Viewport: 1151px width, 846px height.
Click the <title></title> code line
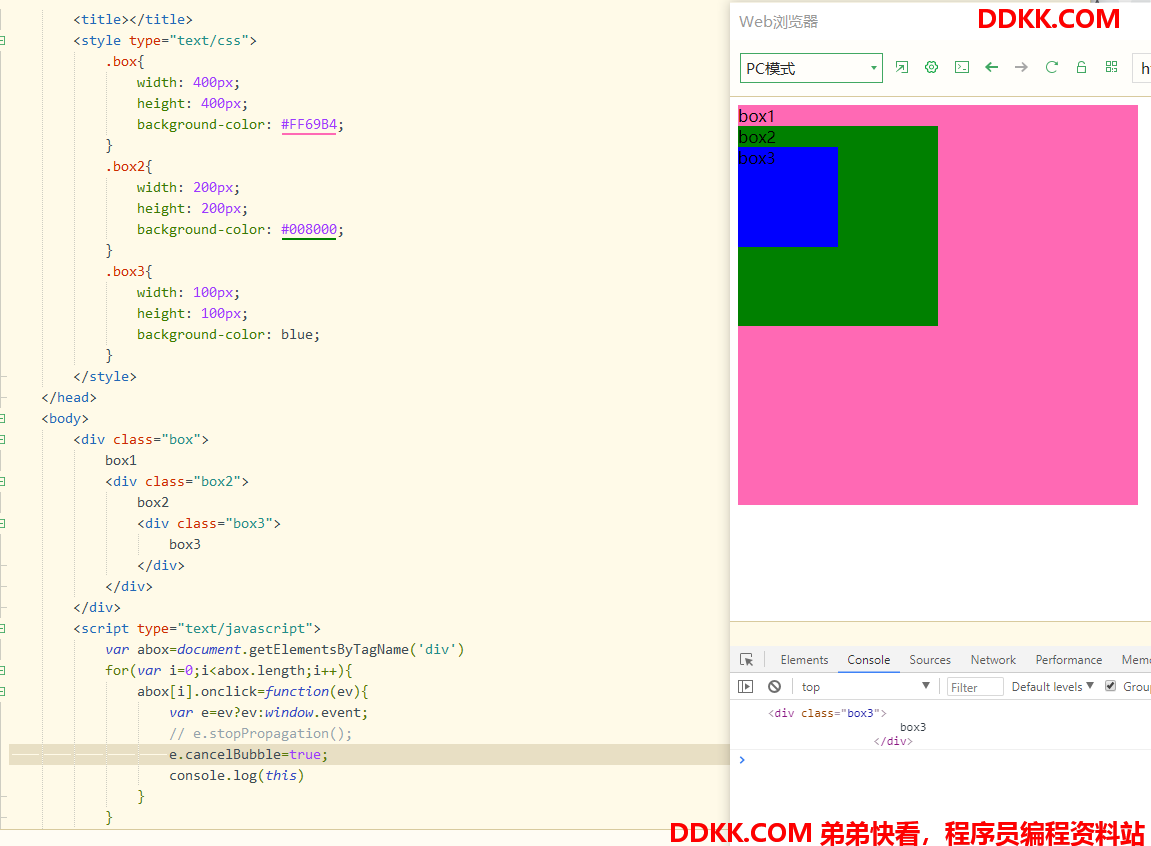pos(133,19)
